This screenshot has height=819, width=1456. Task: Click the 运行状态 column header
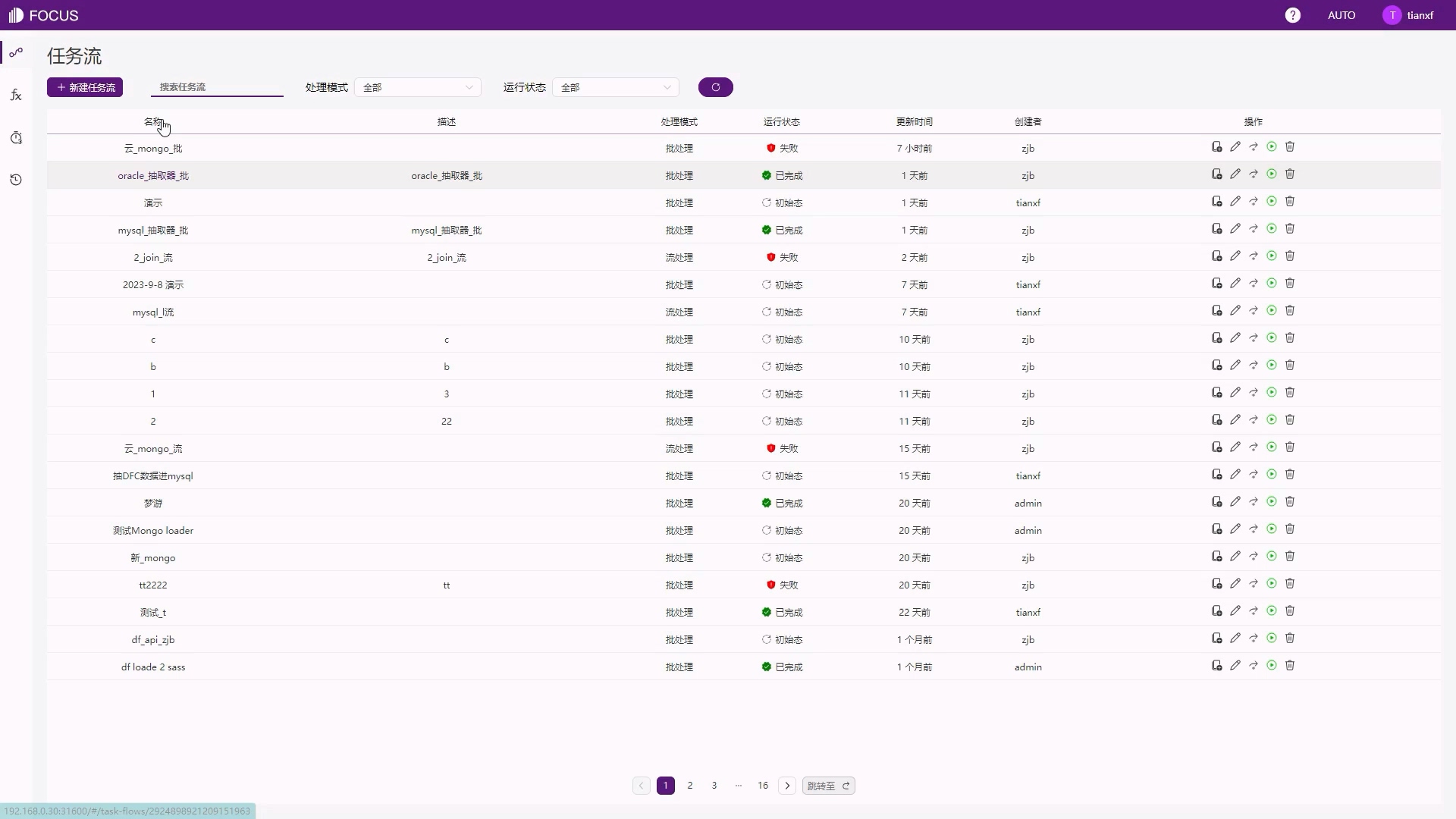(782, 121)
